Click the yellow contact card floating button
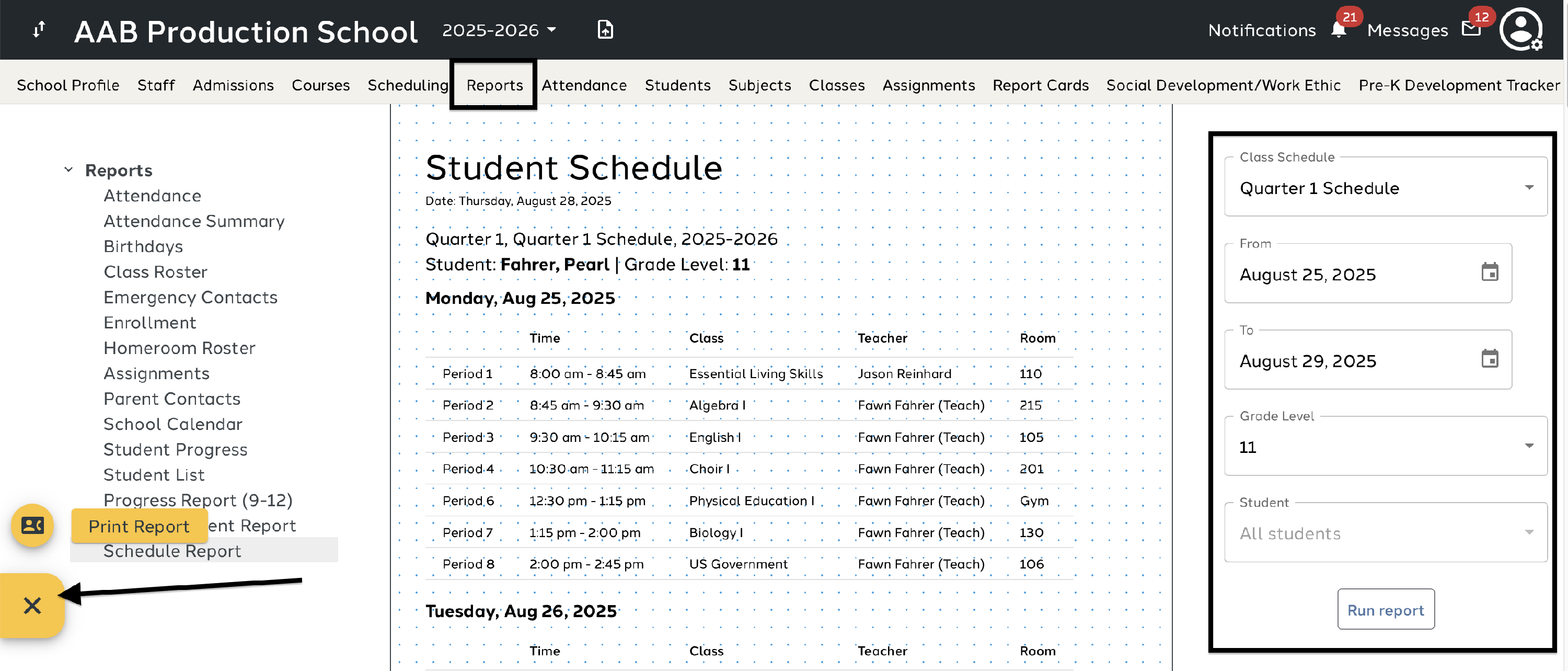This screenshot has height=671, width=1568. 32,525
